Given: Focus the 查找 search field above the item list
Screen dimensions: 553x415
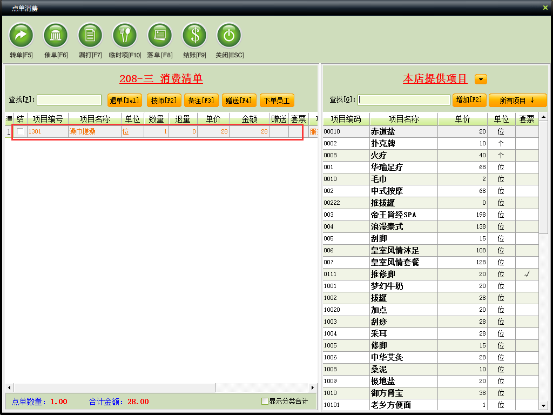Looking at the screenshot, I should tap(404, 100).
